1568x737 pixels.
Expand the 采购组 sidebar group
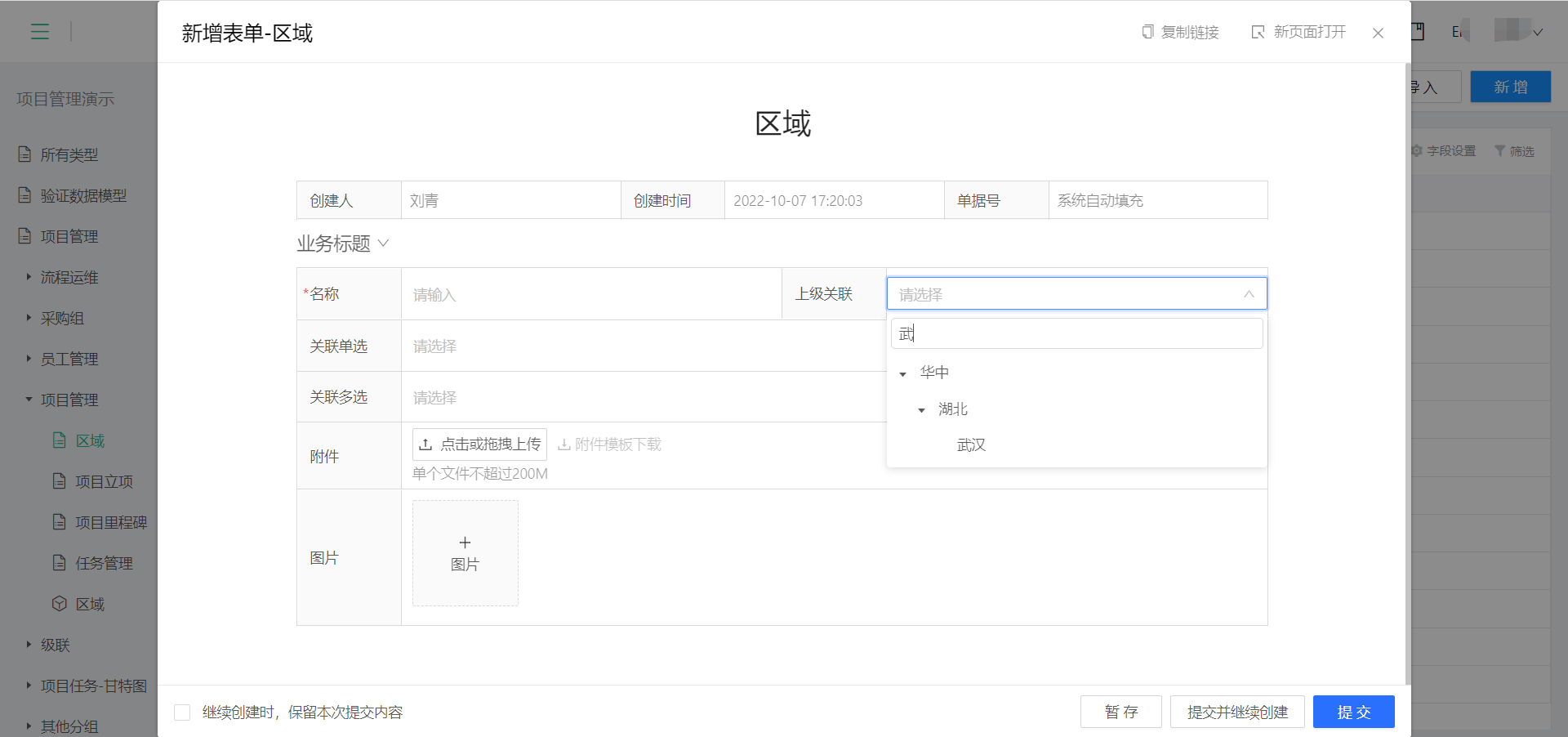(x=29, y=318)
